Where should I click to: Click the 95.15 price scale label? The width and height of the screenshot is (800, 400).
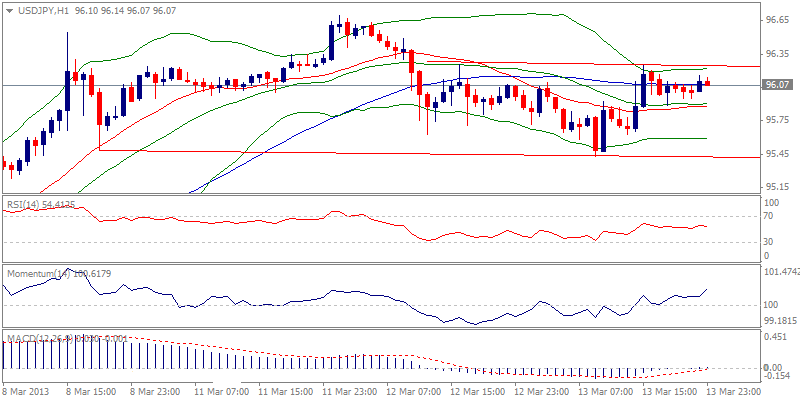777,187
